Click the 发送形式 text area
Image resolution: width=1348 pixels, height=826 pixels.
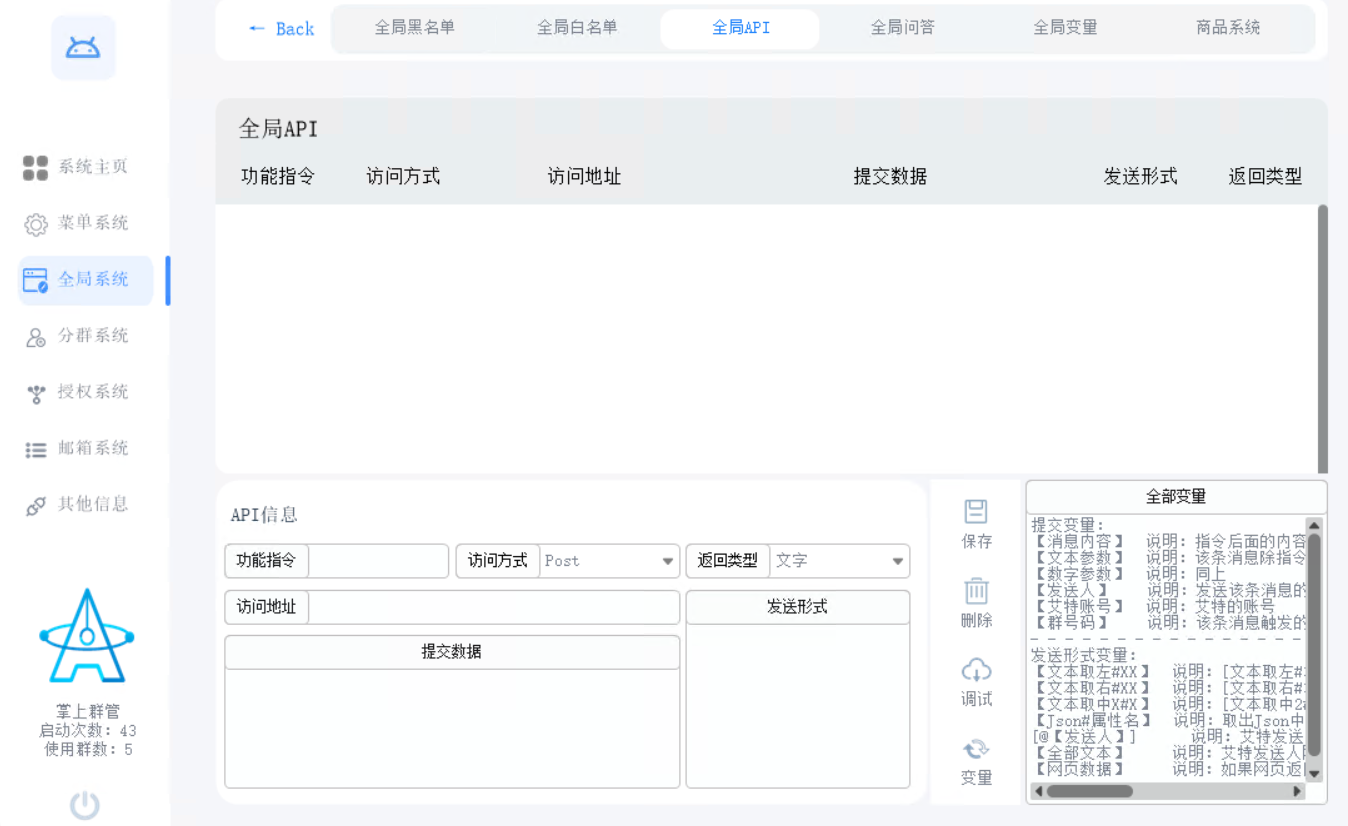[x=798, y=706]
